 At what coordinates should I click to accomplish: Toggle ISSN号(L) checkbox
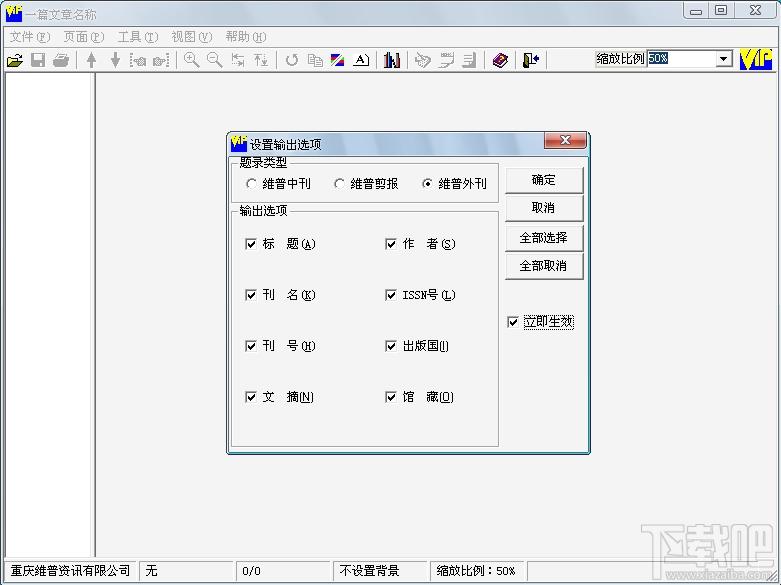[x=390, y=295]
